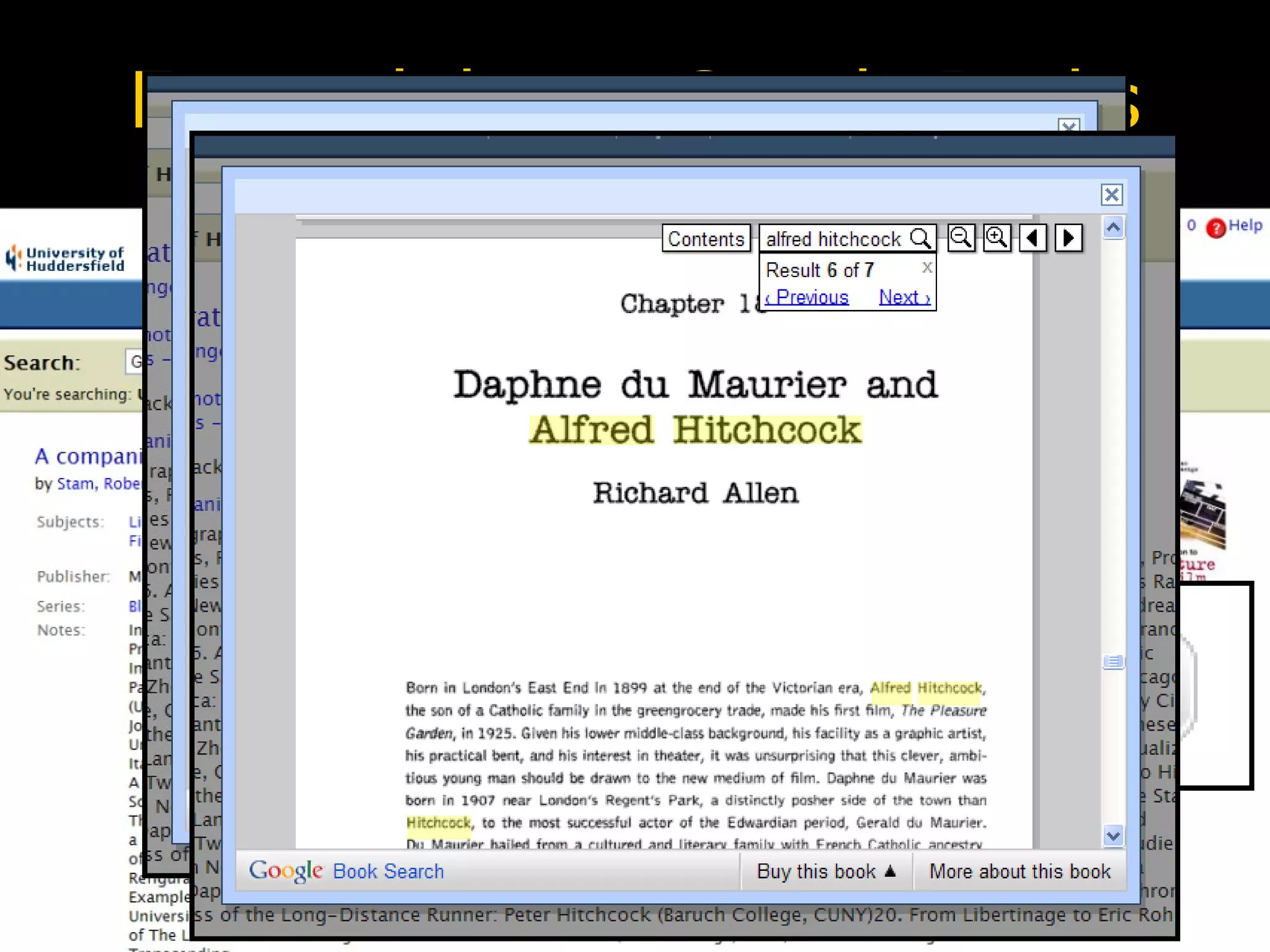Dismiss the Result 6 of 7 box
1270x952 pixels.
pos(927,267)
